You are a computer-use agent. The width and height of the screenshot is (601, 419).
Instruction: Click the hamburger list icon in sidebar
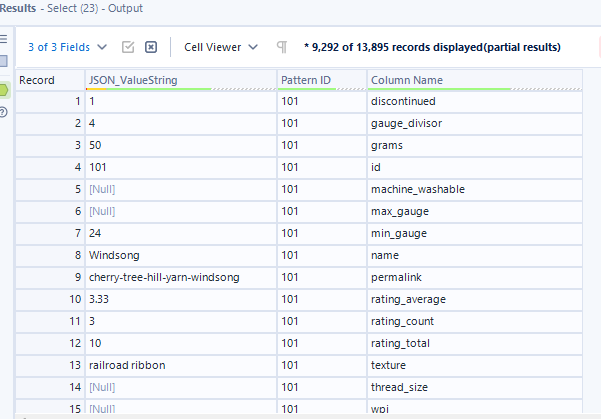4,39
